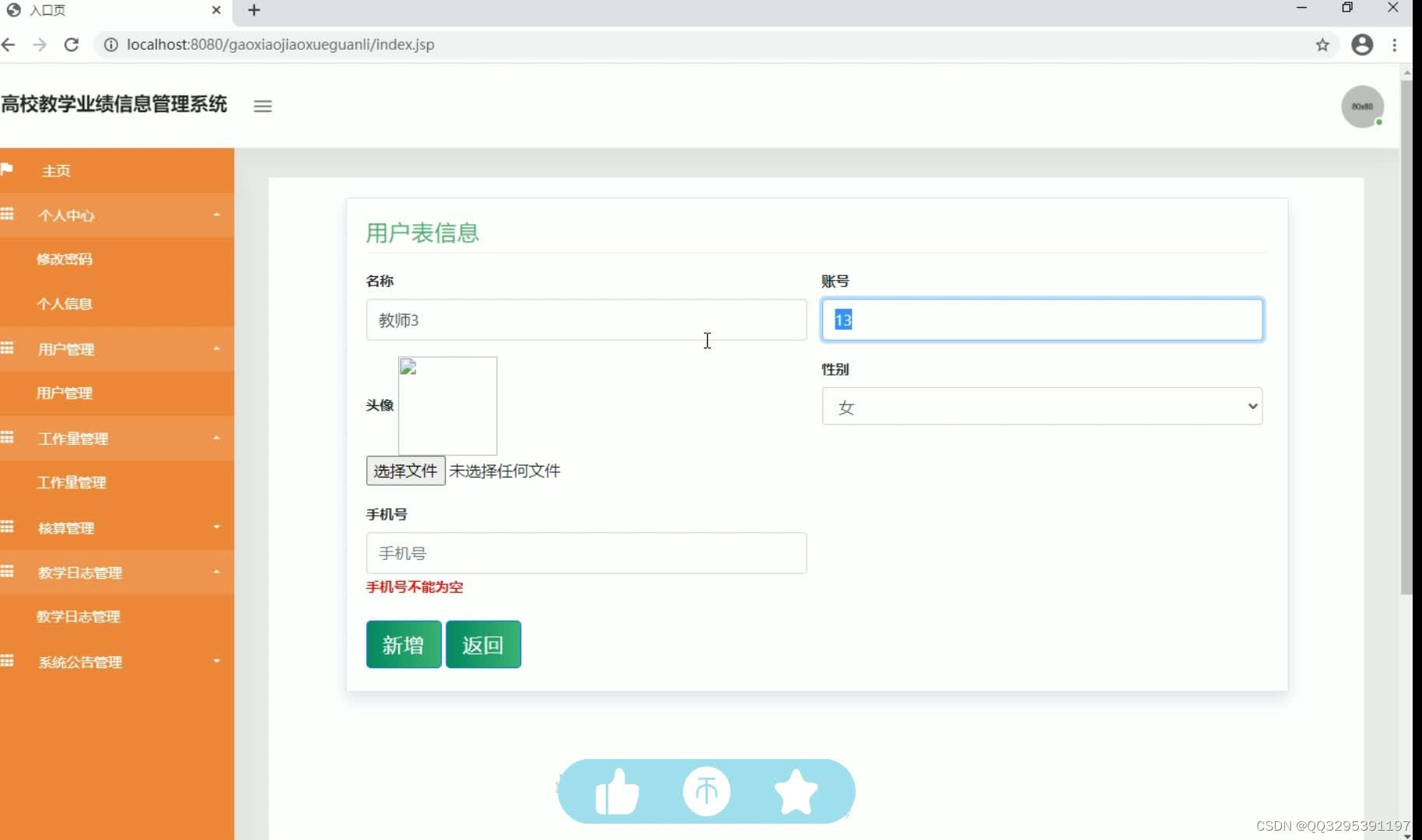Screen dimensions: 1422x840
Task: Click the 用户表信息 heading
Action: pos(422,233)
